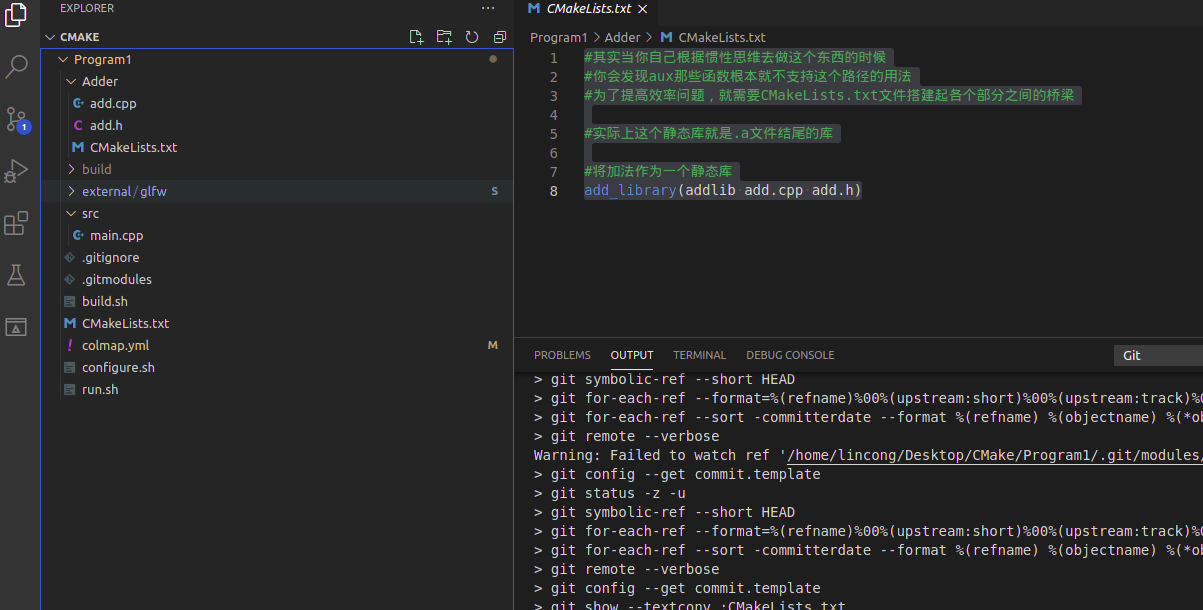Open the colmap.yml file
This screenshot has height=610, width=1203.
(115, 345)
